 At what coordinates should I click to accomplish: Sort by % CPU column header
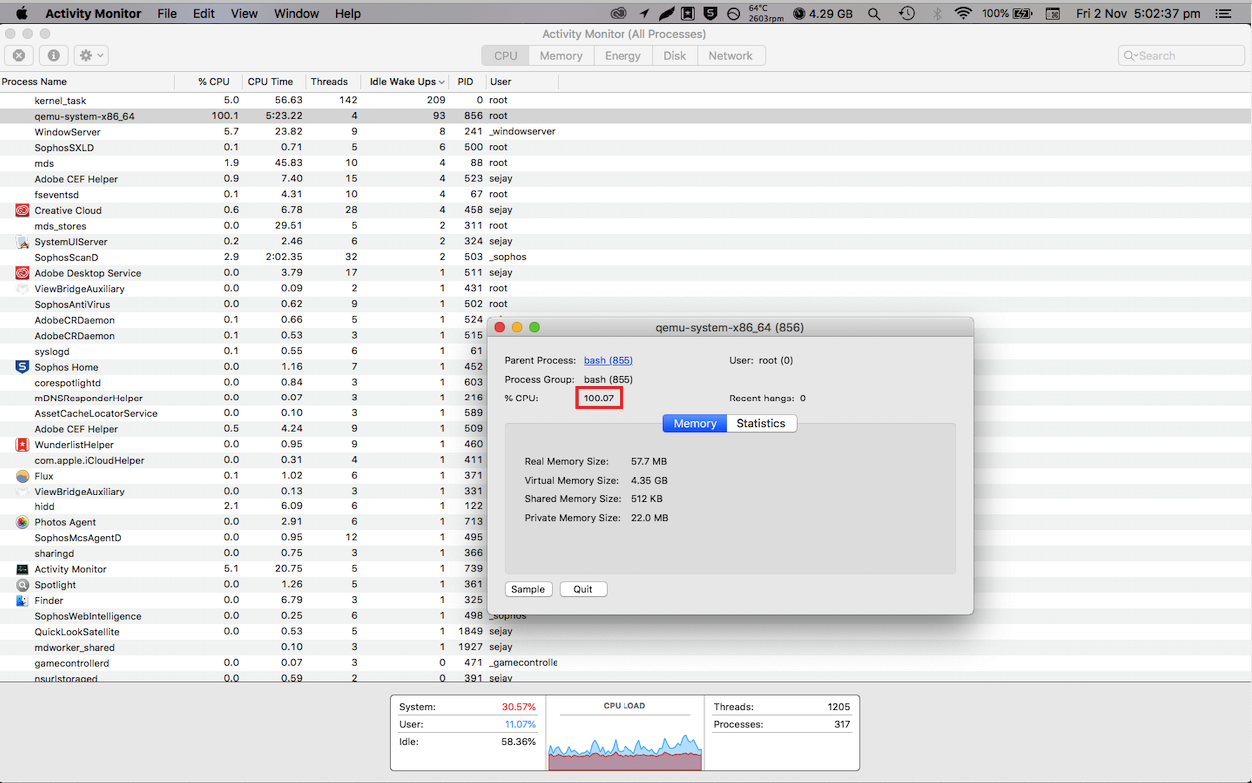click(x=208, y=82)
